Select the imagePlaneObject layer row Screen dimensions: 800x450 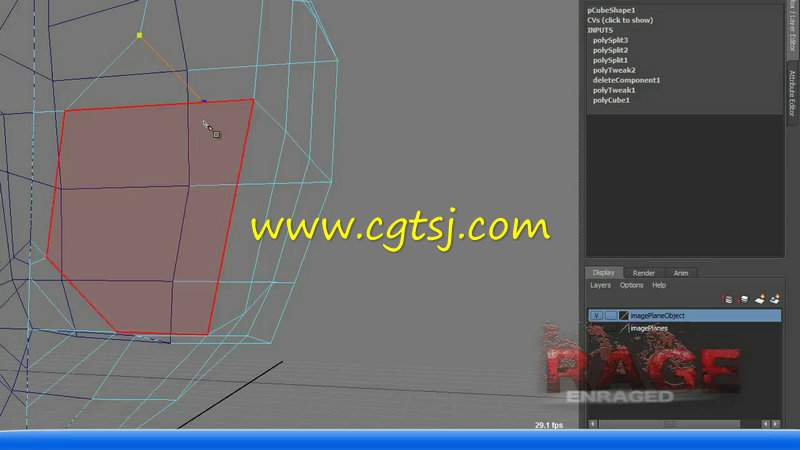pyautogui.click(x=685, y=316)
